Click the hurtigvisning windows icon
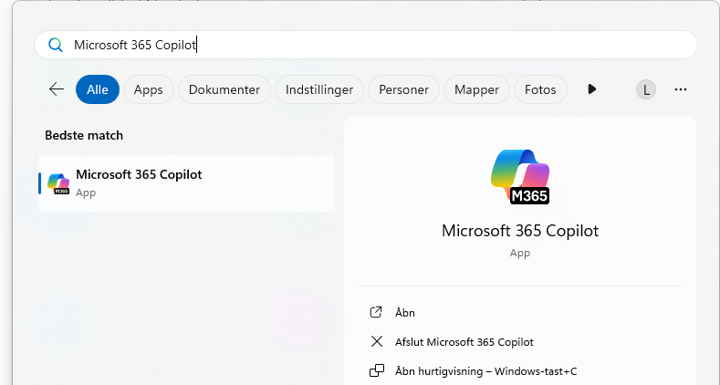The width and height of the screenshot is (720, 385). pyautogui.click(x=377, y=371)
